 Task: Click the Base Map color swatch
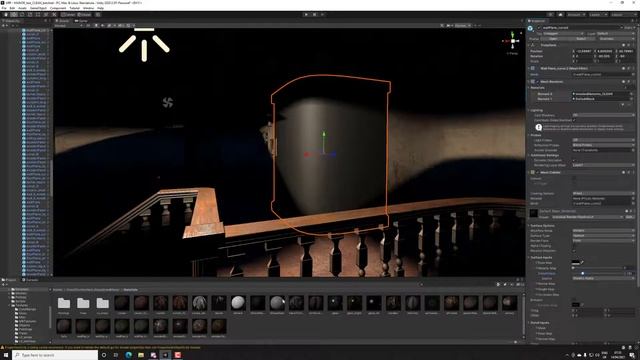point(576,262)
